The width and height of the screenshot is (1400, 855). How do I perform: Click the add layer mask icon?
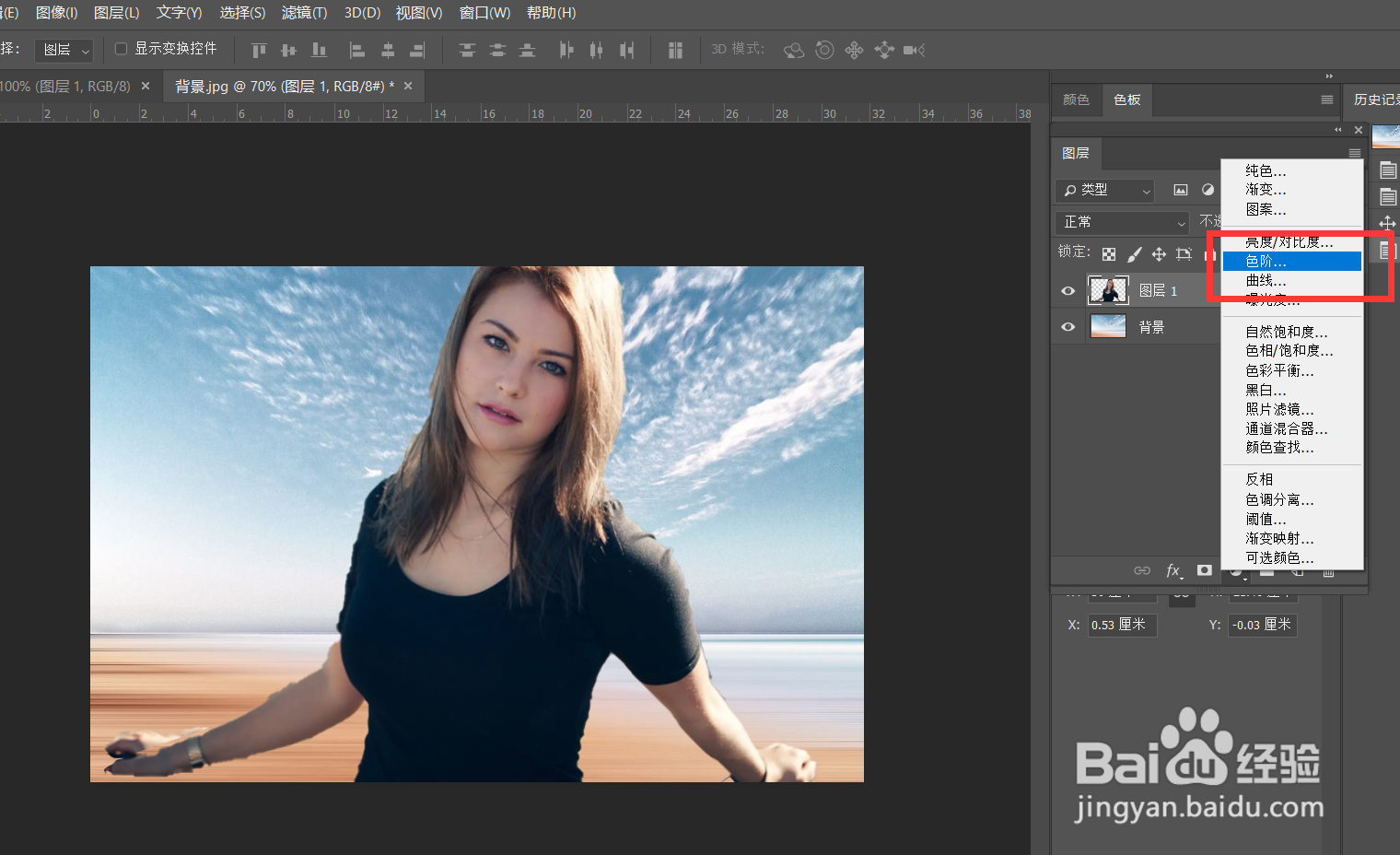(x=1204, y=570)
